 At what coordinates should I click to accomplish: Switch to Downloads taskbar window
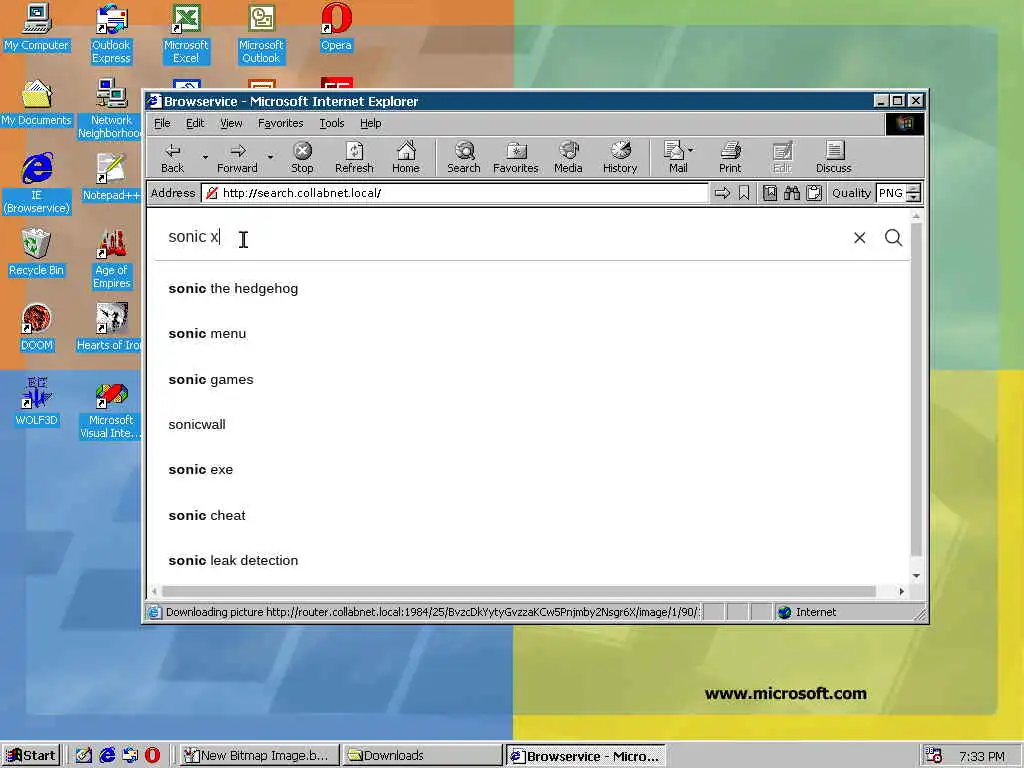pos(421,756)
